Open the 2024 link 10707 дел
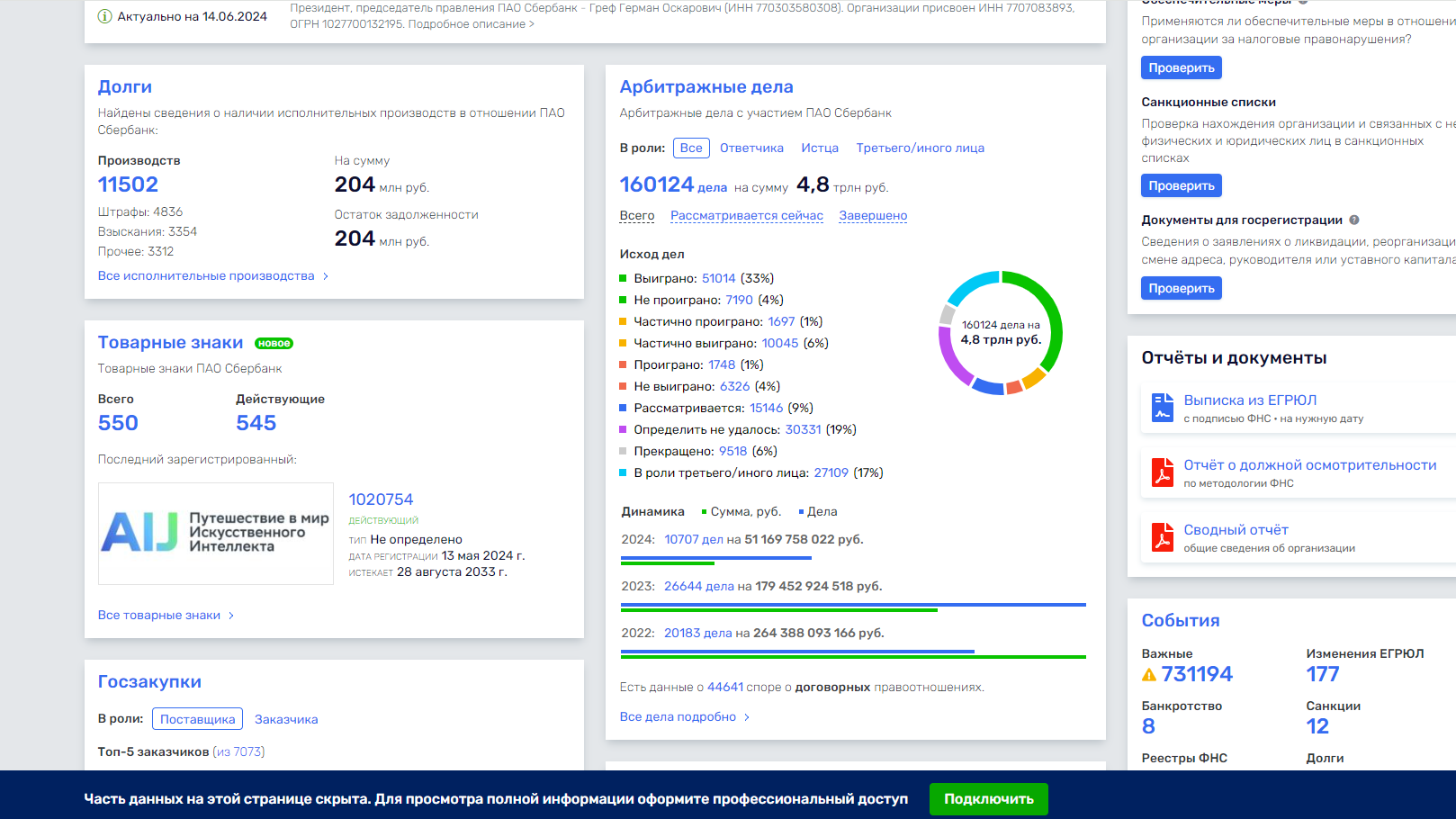1456x819 pixels. click(694, 539)
